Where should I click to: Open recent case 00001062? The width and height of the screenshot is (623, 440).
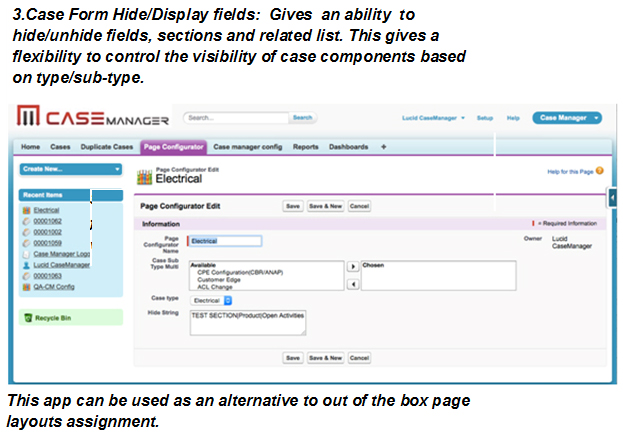pyautogui.click(x=47, y=221)
